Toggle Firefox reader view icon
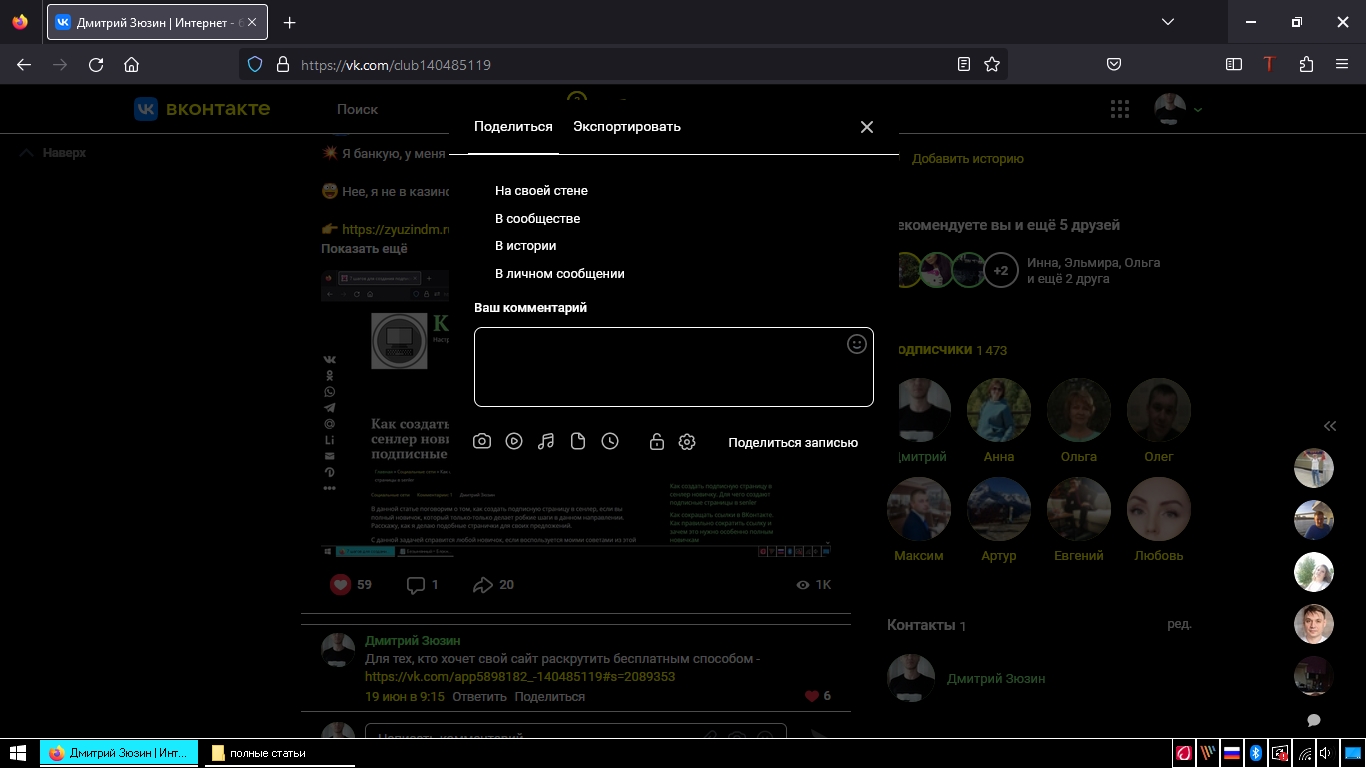 [x=964, y=64]
